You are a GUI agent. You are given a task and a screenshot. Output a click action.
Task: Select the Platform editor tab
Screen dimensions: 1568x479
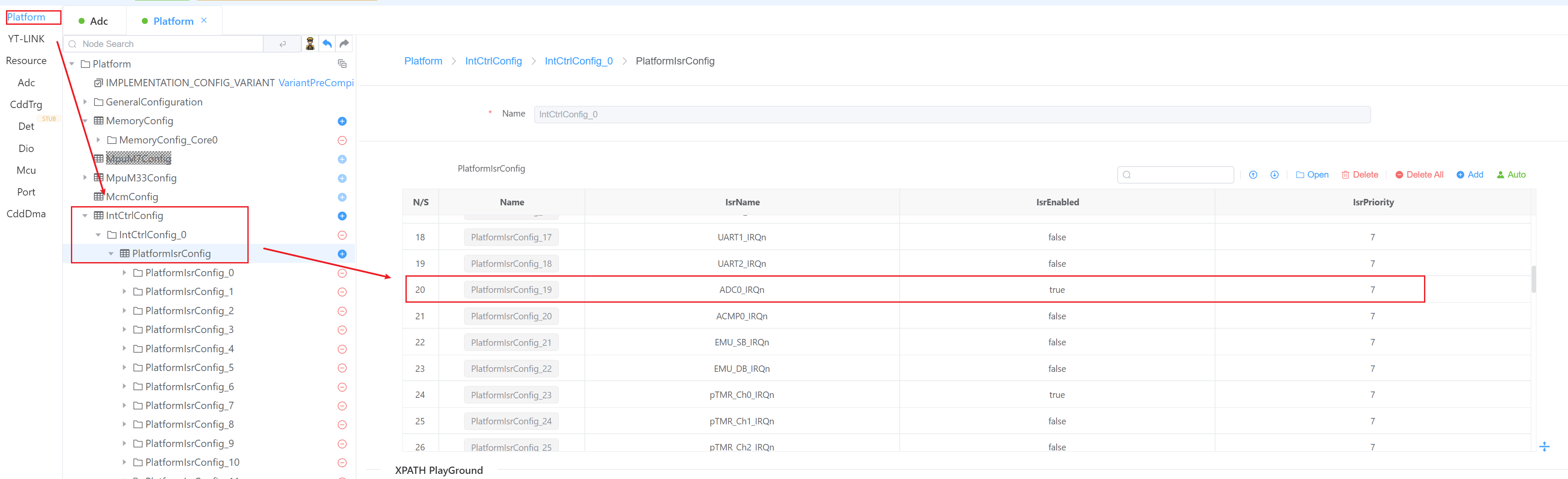coord(173,21)
